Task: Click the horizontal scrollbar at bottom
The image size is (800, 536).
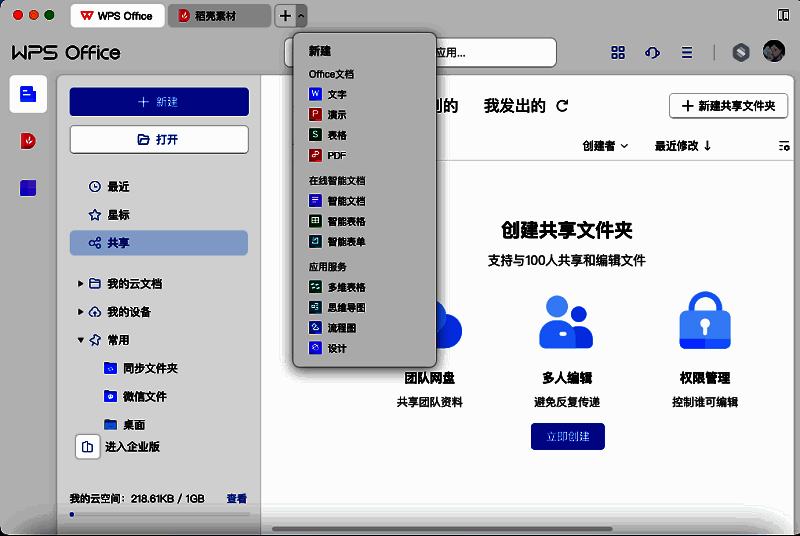Action: (442, 529)
